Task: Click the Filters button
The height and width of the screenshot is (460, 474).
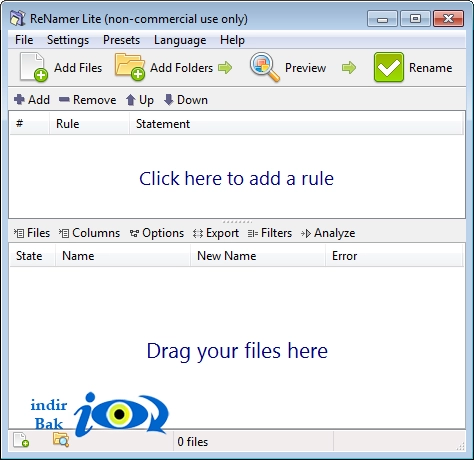Action: pos(270,233)
